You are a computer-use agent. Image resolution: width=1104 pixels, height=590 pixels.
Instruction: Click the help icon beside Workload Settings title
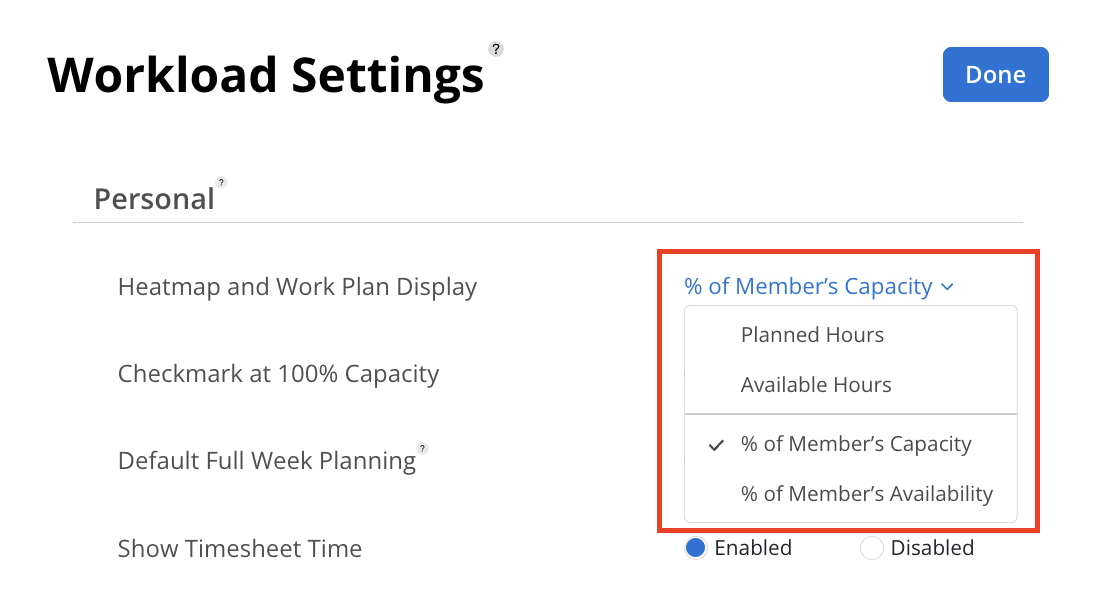496,48
